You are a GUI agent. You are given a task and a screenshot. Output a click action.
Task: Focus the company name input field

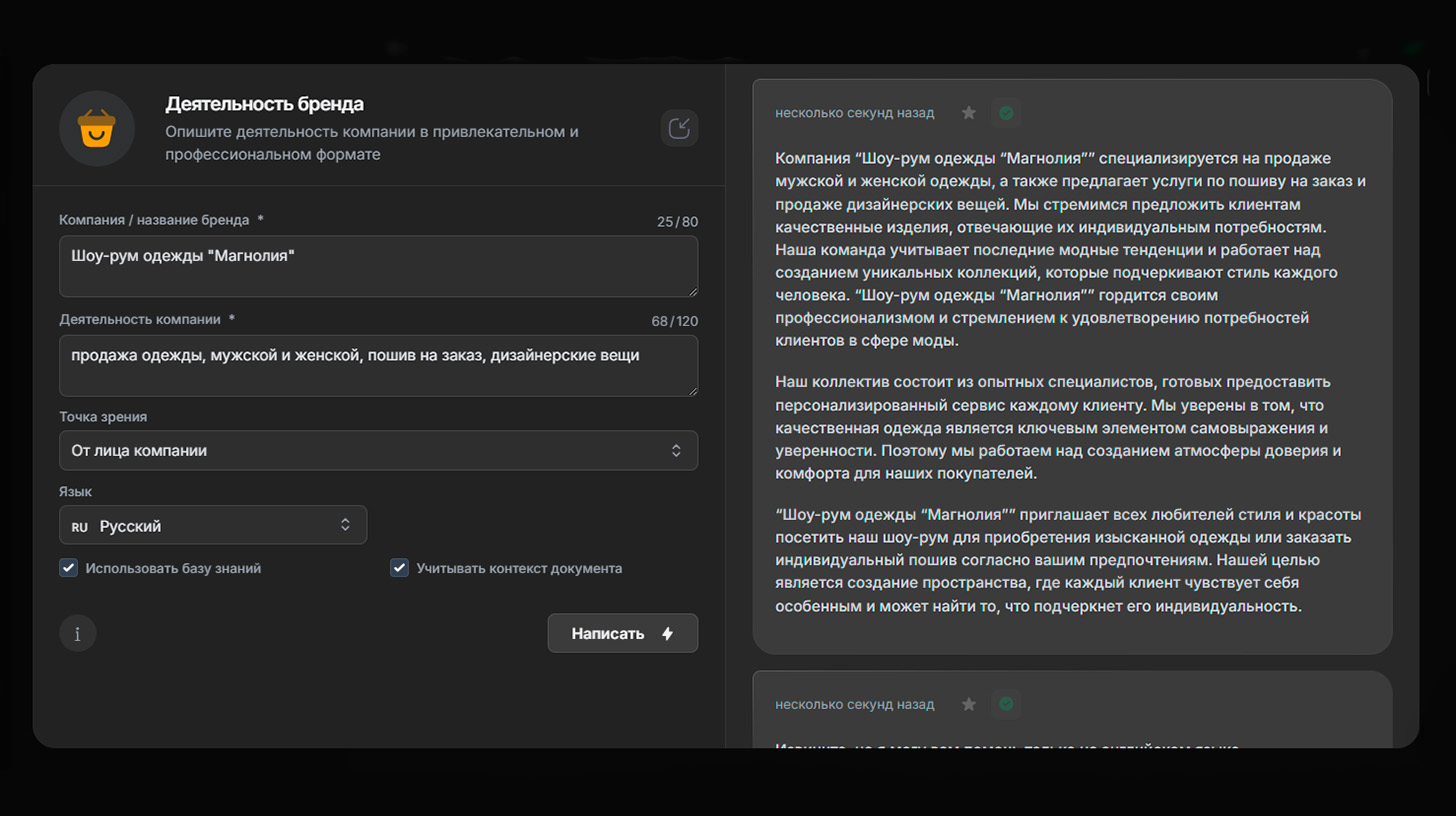(x=379, y=266)
